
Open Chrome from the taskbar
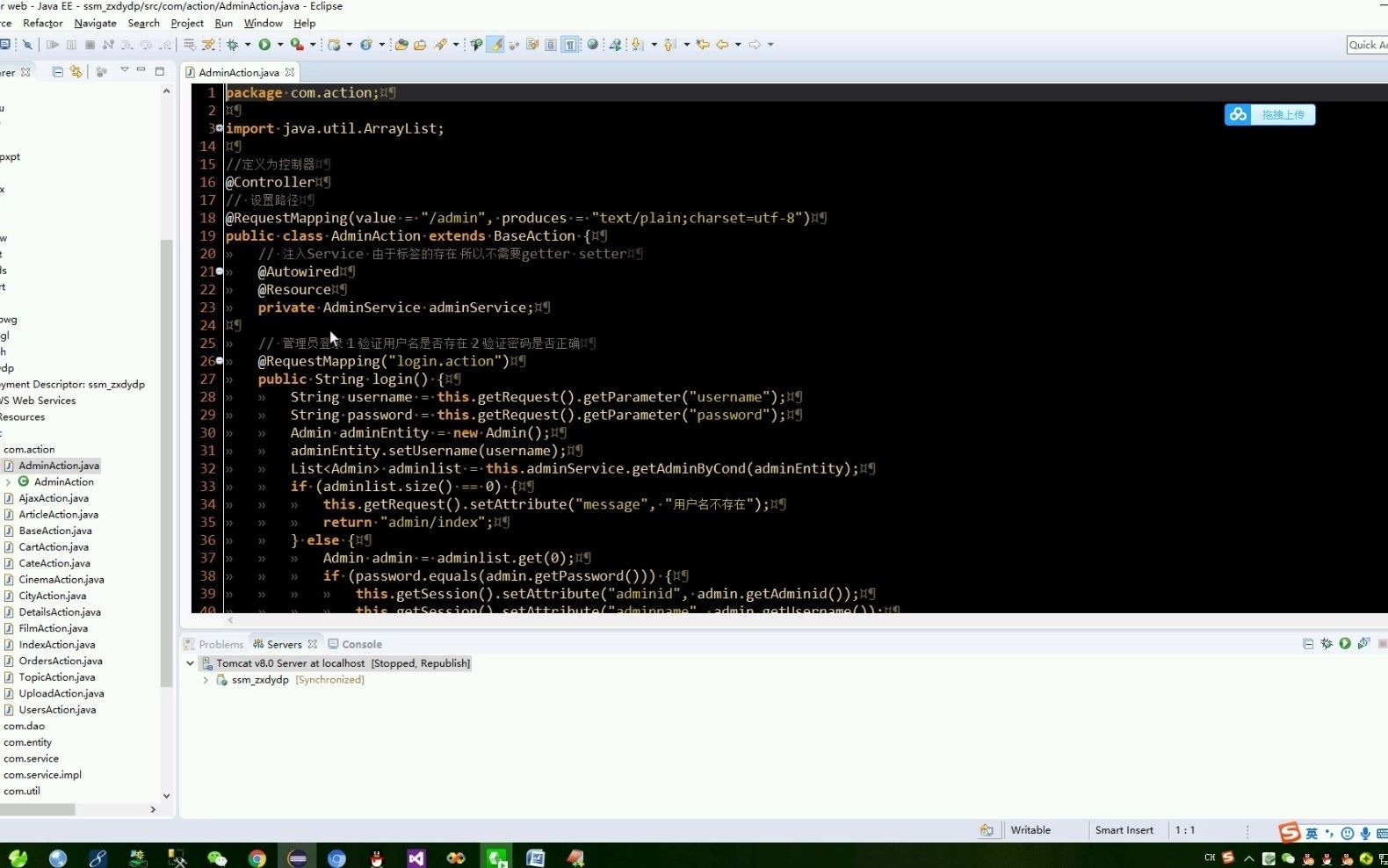coord(257,857)
